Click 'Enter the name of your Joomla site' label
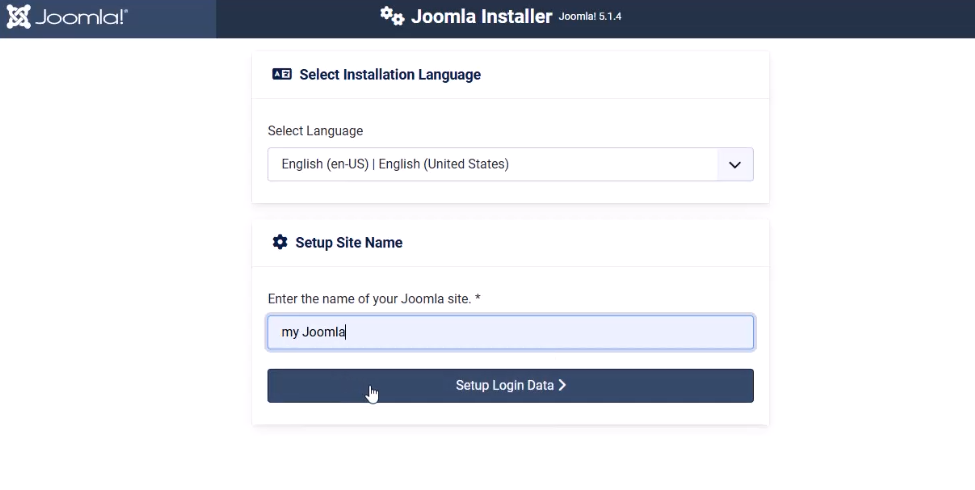 pos(374,298)
